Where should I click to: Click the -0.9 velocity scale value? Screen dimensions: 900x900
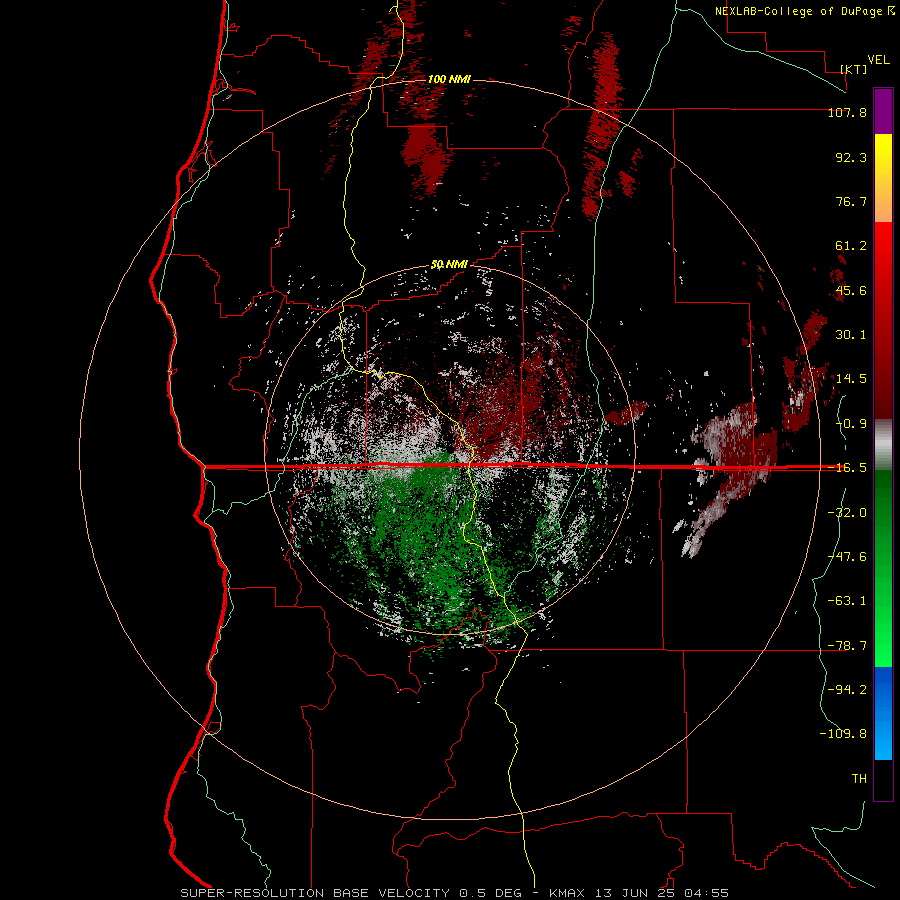[851, 424]
